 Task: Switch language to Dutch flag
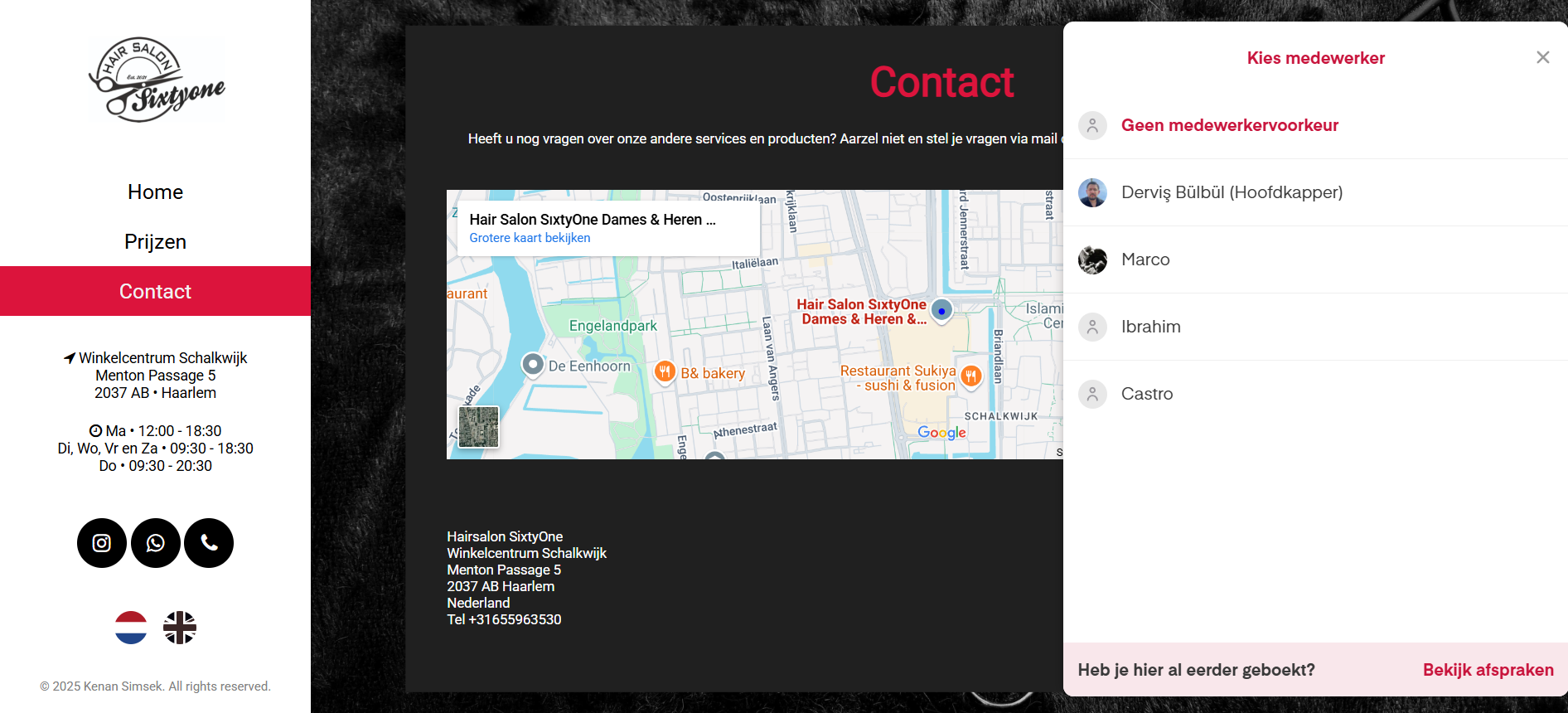[x=131, y=628]
